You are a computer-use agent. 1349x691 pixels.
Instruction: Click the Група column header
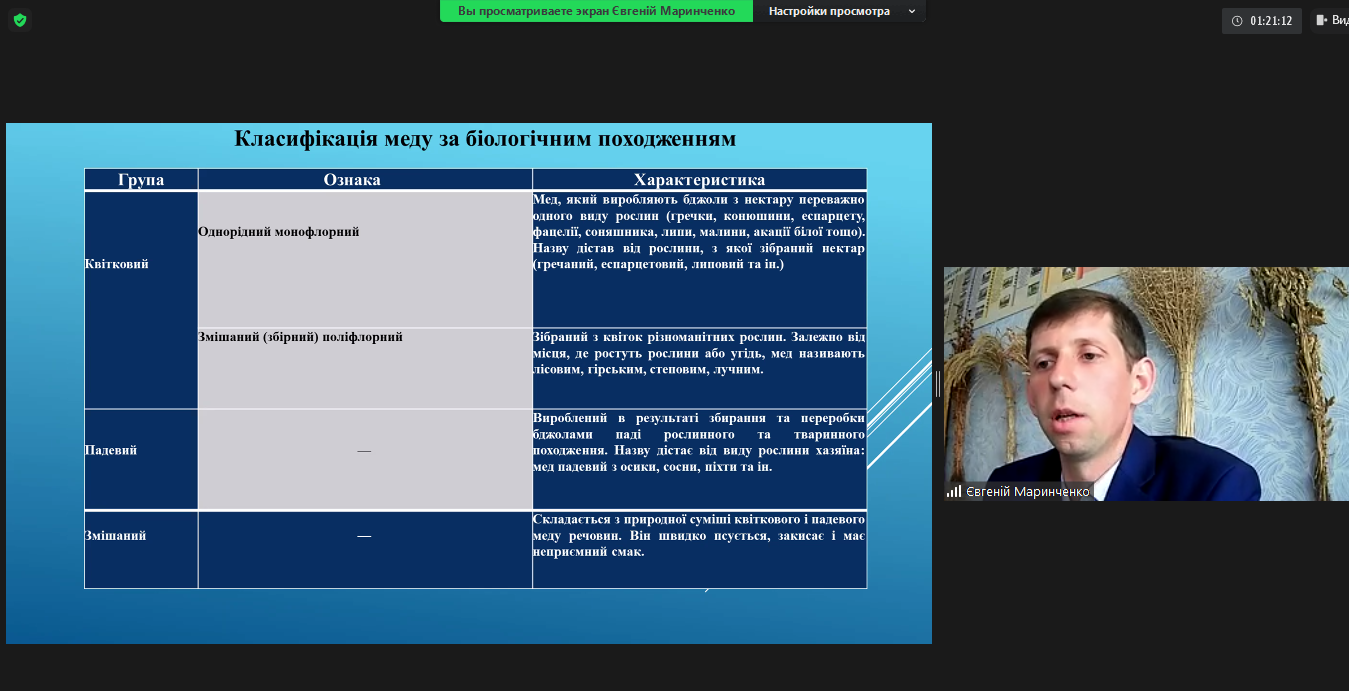pyautogui.click(x=141, y=180)
